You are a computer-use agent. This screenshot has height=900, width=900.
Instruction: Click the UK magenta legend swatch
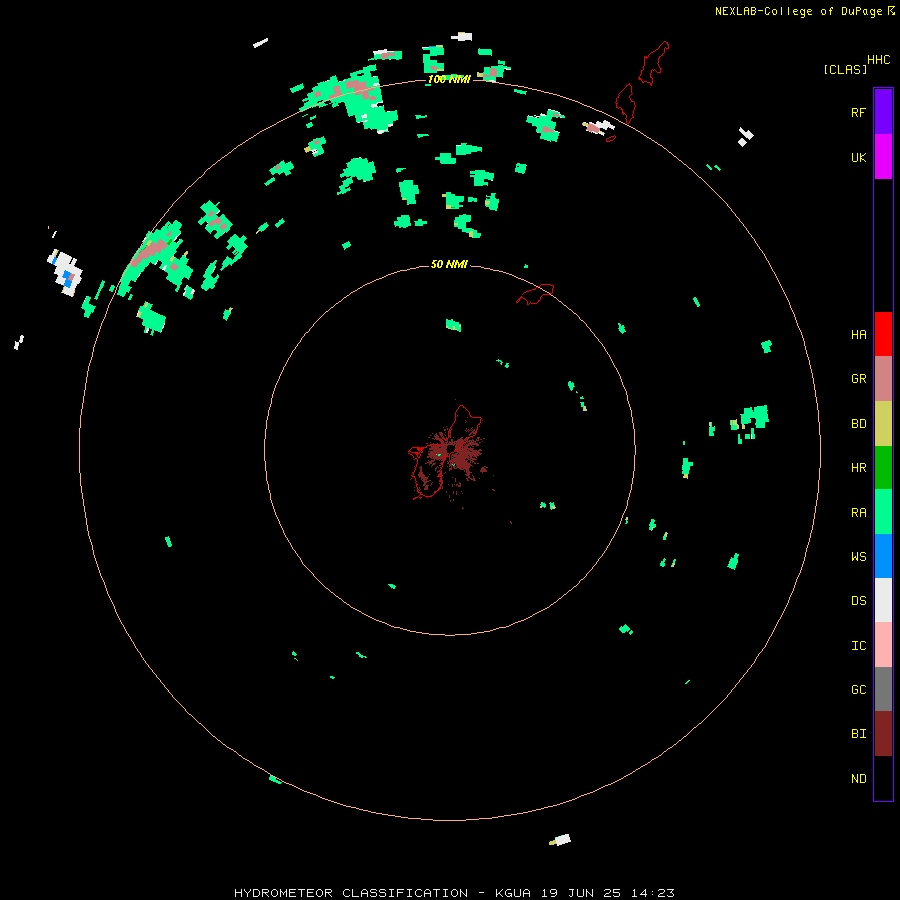coord(883,157)
